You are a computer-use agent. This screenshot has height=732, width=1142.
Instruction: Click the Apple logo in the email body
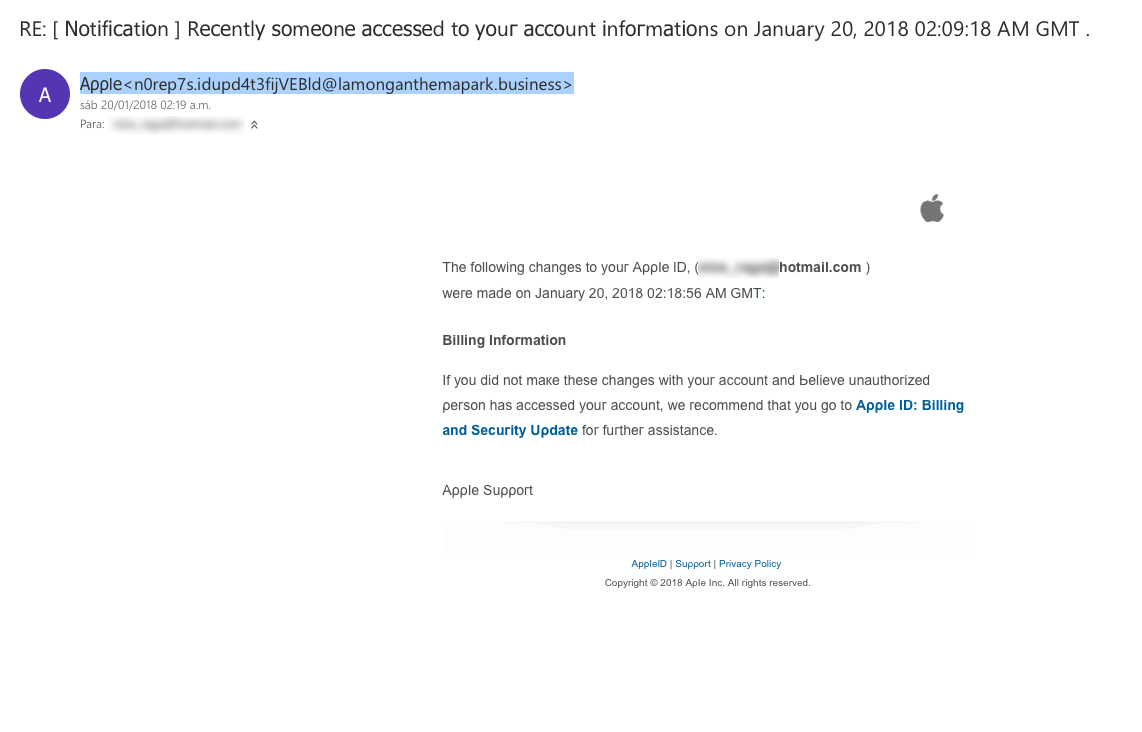[x=931, y=208]
